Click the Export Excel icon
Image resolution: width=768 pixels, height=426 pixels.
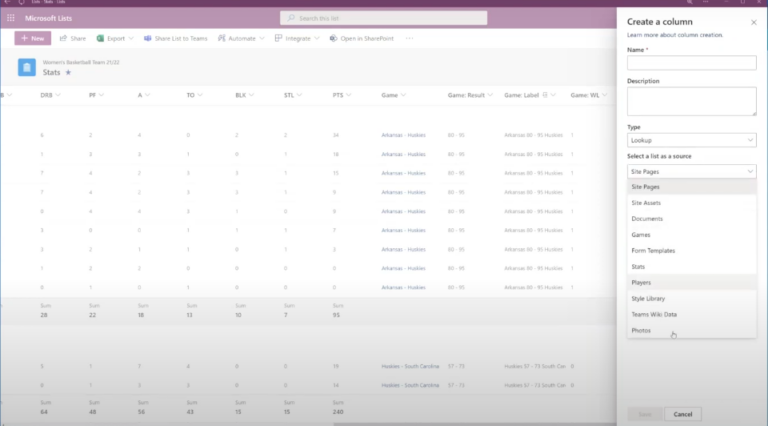(x=100, y=38)
